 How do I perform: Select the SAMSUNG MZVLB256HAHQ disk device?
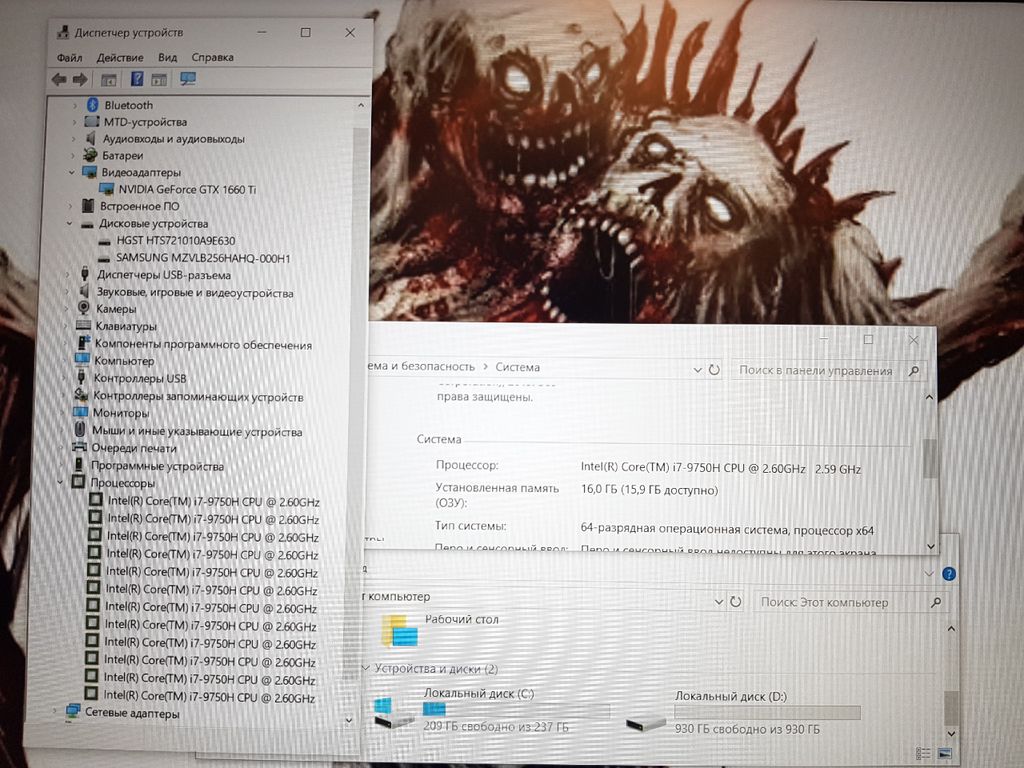pyautogui.click(x=202, y=258)
